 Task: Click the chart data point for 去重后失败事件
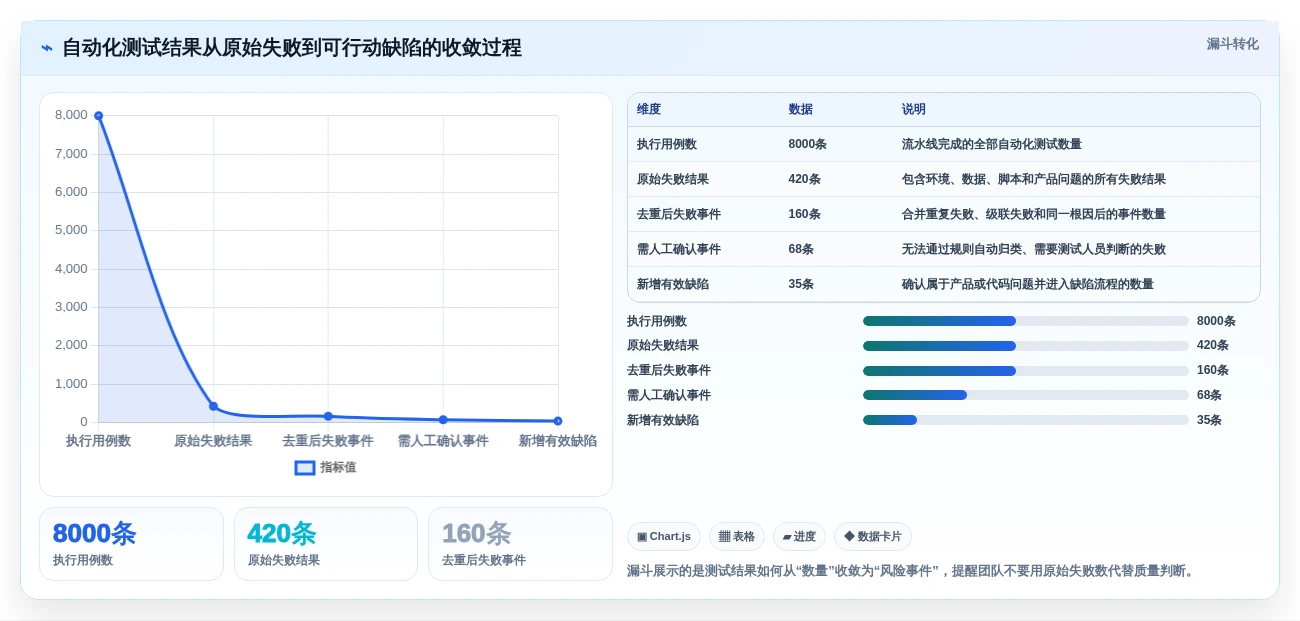coord(328,416)
